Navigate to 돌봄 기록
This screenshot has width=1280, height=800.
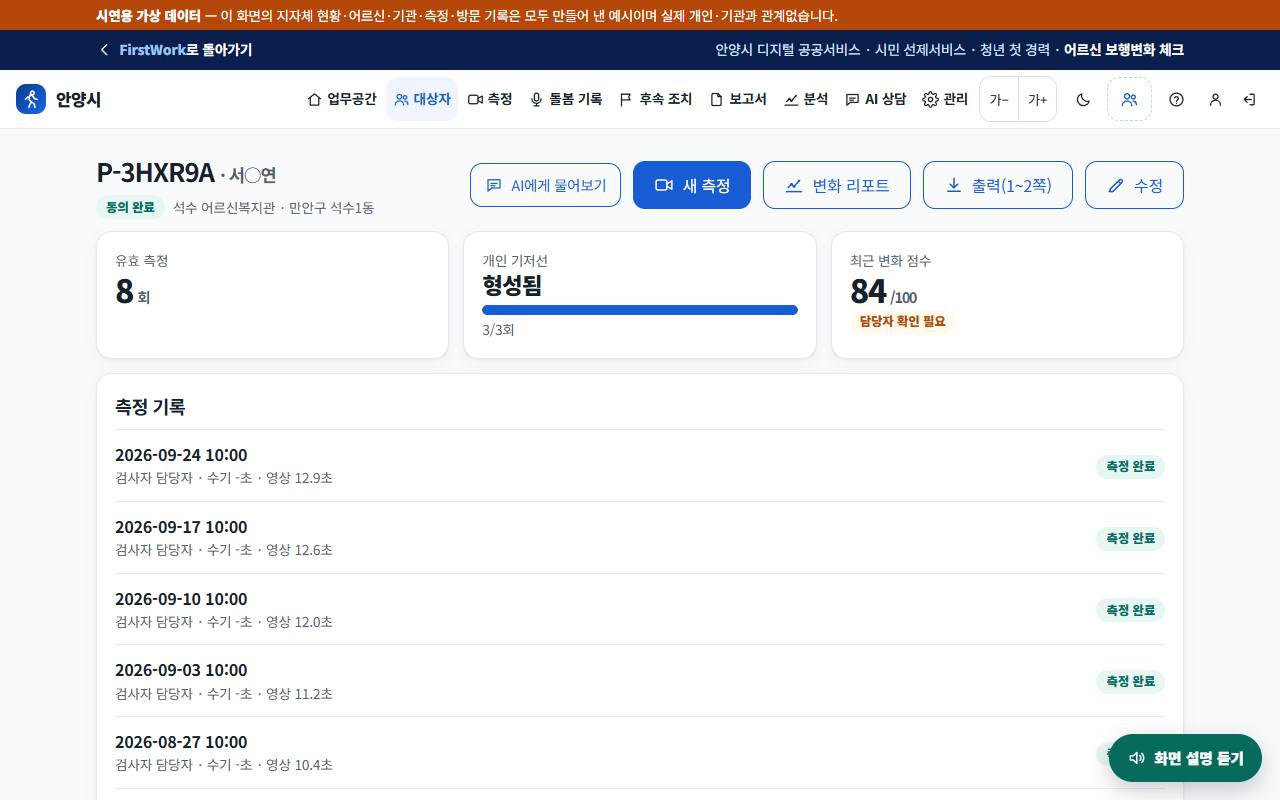[566, 99]
